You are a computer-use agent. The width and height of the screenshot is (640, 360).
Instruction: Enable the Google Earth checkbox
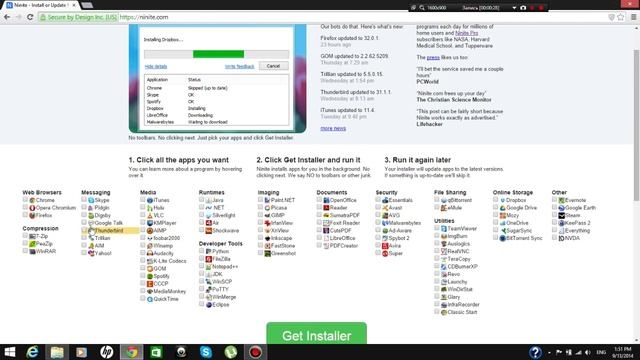click(x=554, y=207)
